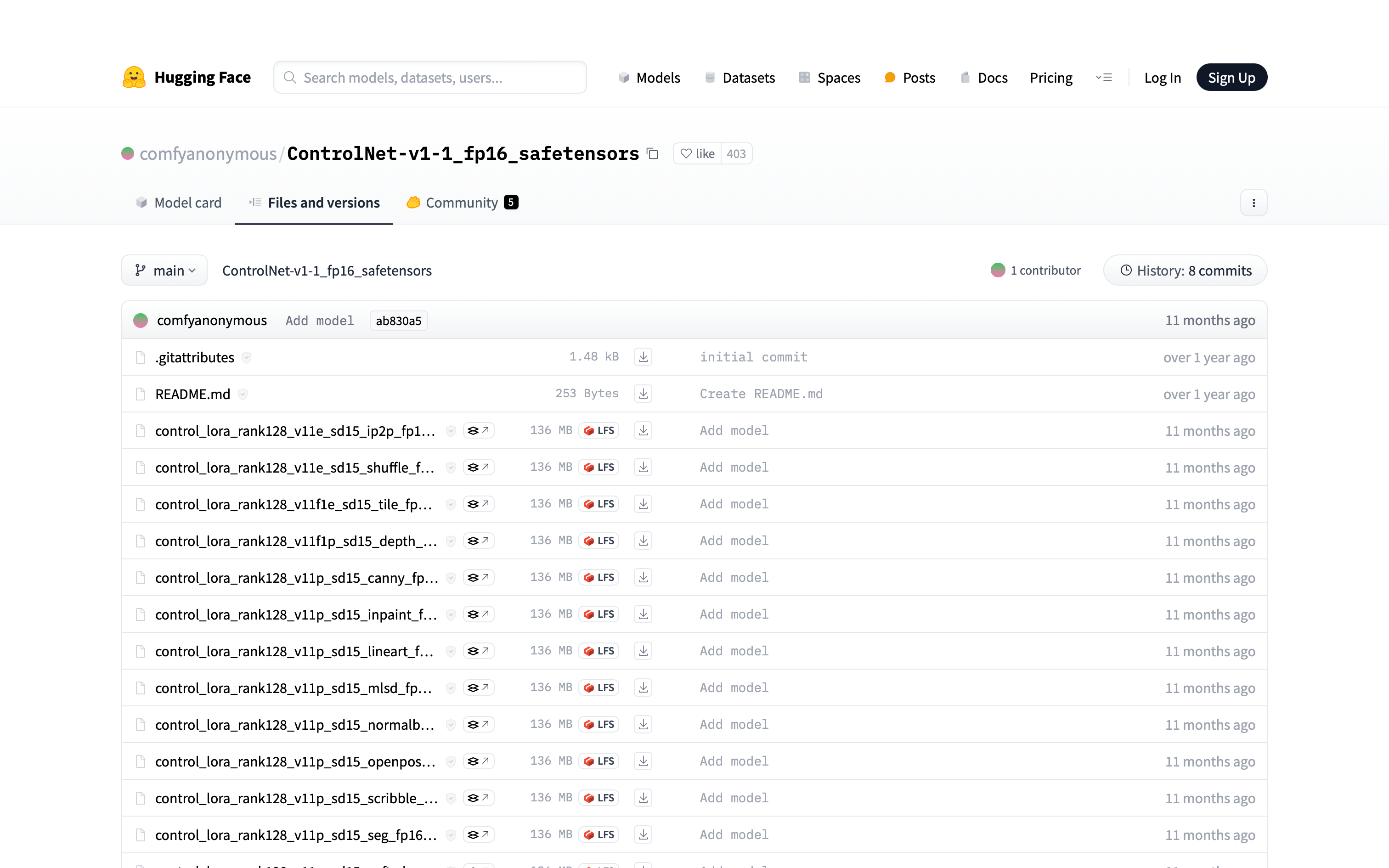The image size is (1389, 868).
Task: Open the control_lora_rank128_v11e_sd15_ip2p file
Action: click(x=295, y=431)
